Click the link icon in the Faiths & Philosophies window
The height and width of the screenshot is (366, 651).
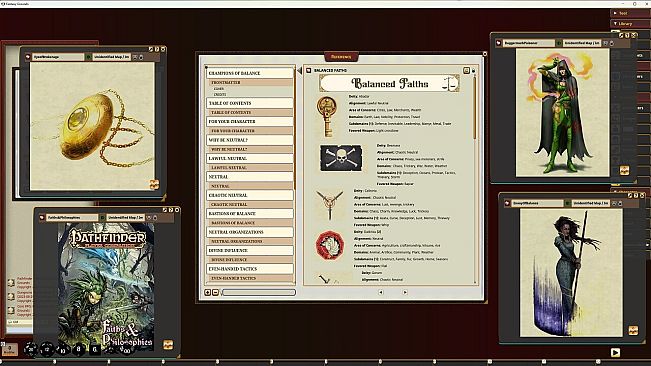point(42,217)
